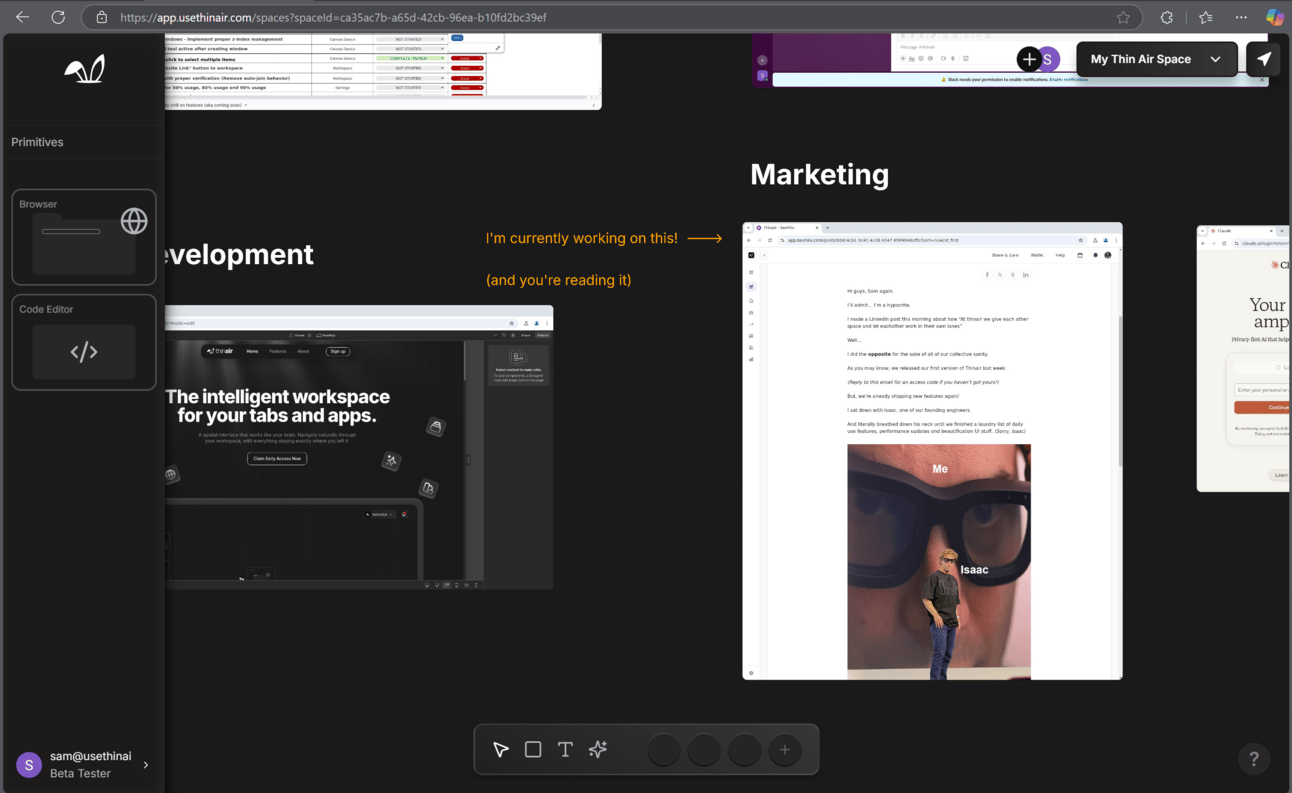Click the Isaac meme image in newsletter

click(939, 562)
